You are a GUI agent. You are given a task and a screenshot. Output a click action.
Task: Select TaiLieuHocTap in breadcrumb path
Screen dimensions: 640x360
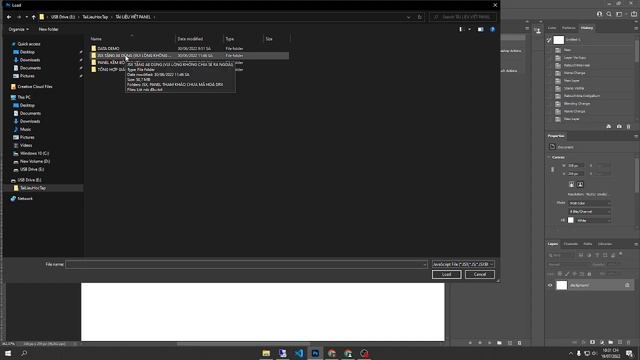(x=95, y=17)
